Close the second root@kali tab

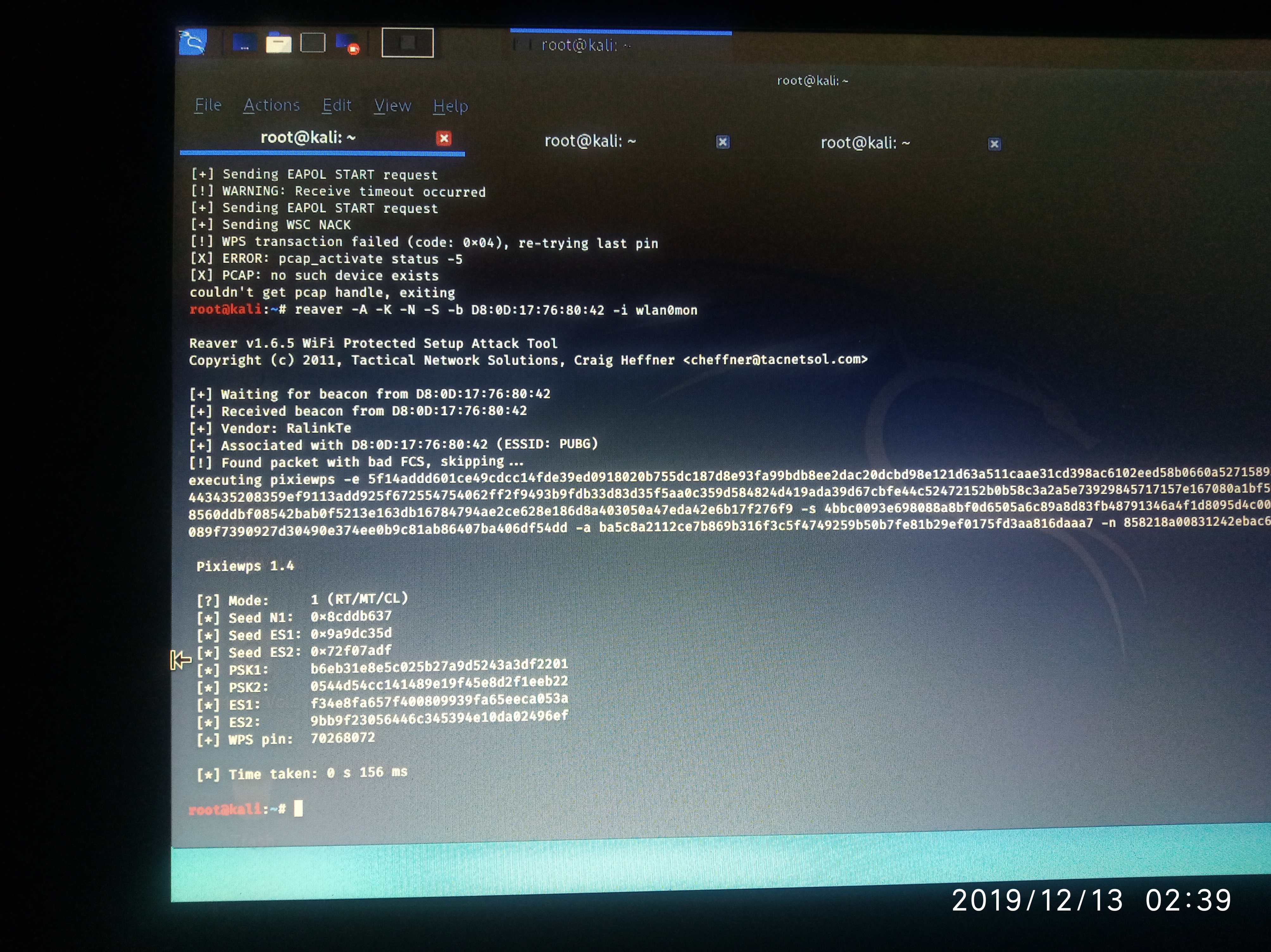(x=723, y=142)
